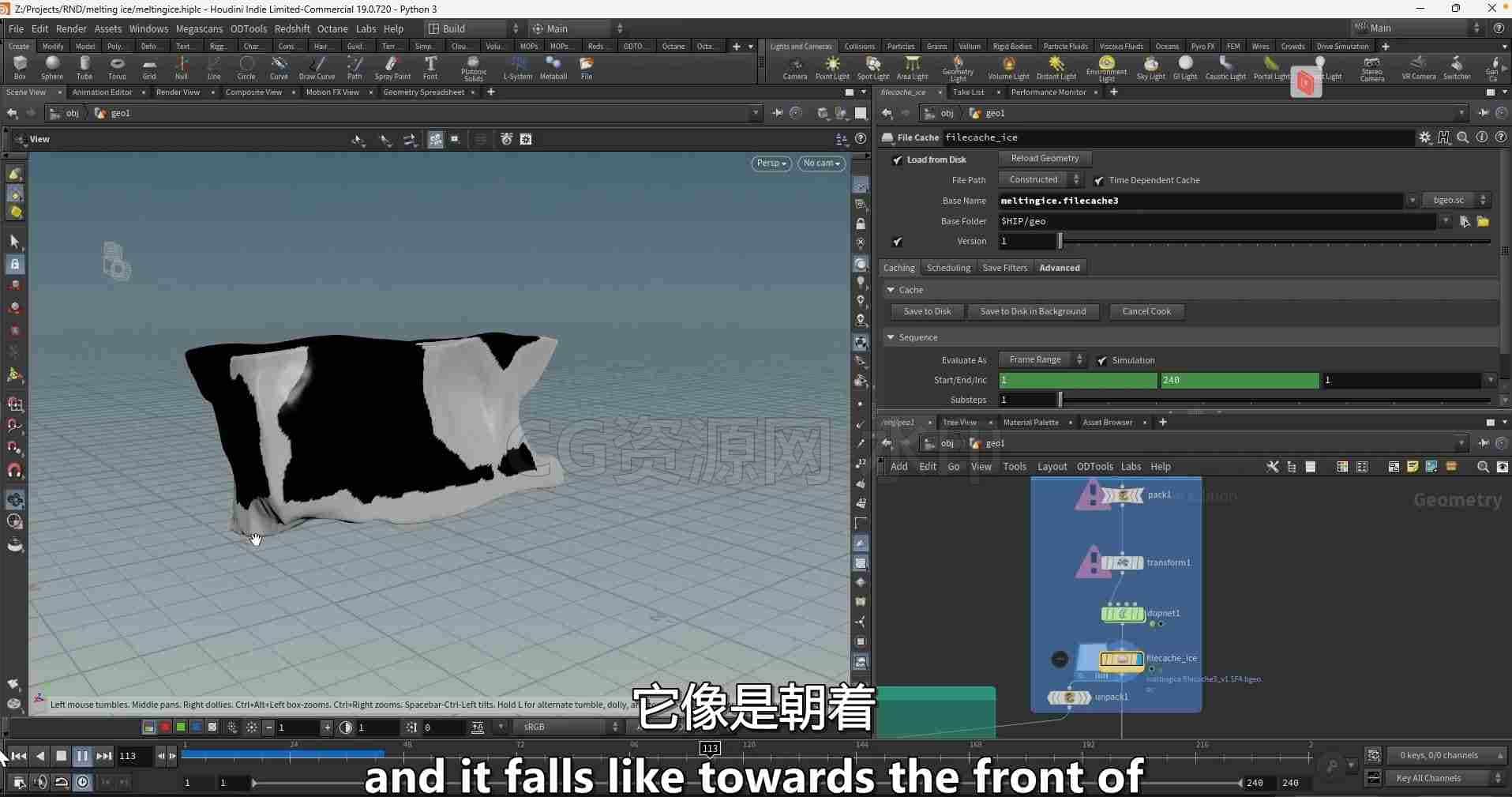1512x797 pixels.
Task: Select the Distant Light tool
Action: (1056, 68)
